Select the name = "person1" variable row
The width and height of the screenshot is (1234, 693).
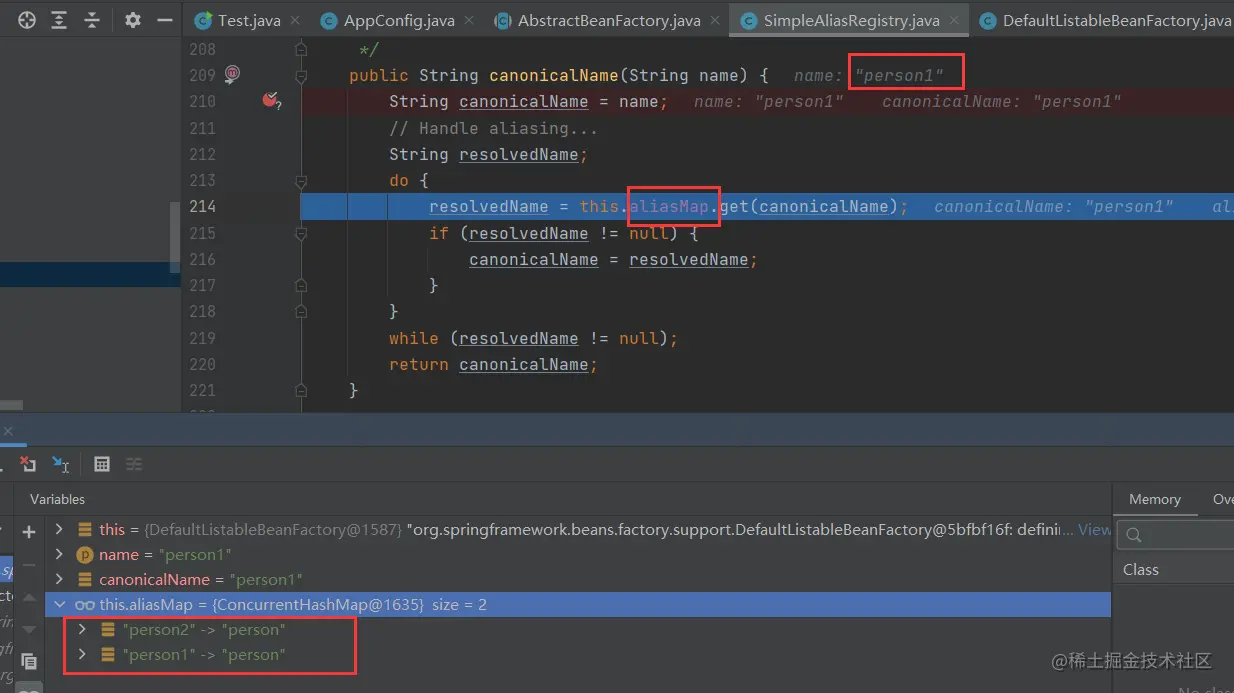[578, 554]
